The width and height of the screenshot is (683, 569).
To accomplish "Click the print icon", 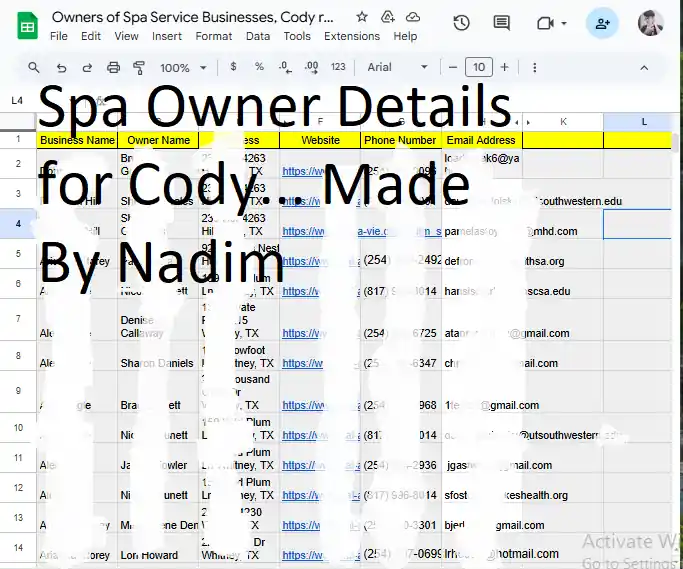I will (x=113, y=68).
